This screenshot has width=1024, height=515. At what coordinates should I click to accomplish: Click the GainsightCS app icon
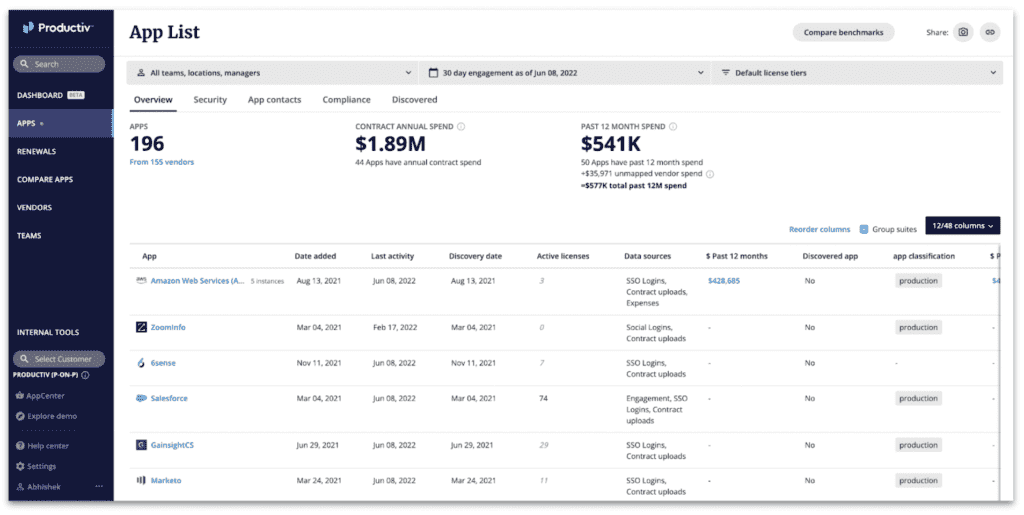[x=141, y=445]
